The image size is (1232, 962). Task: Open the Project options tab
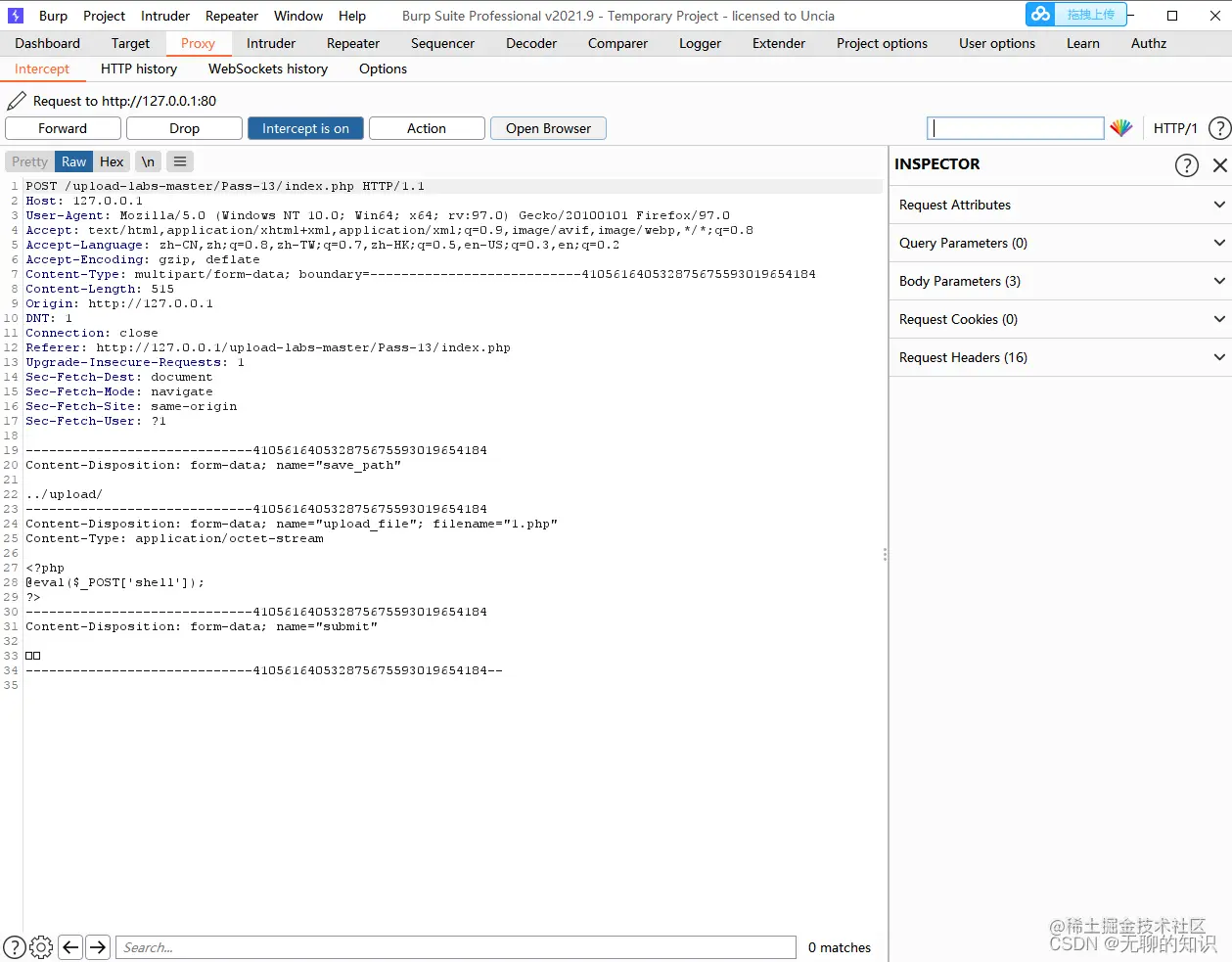tap(882, 43)
